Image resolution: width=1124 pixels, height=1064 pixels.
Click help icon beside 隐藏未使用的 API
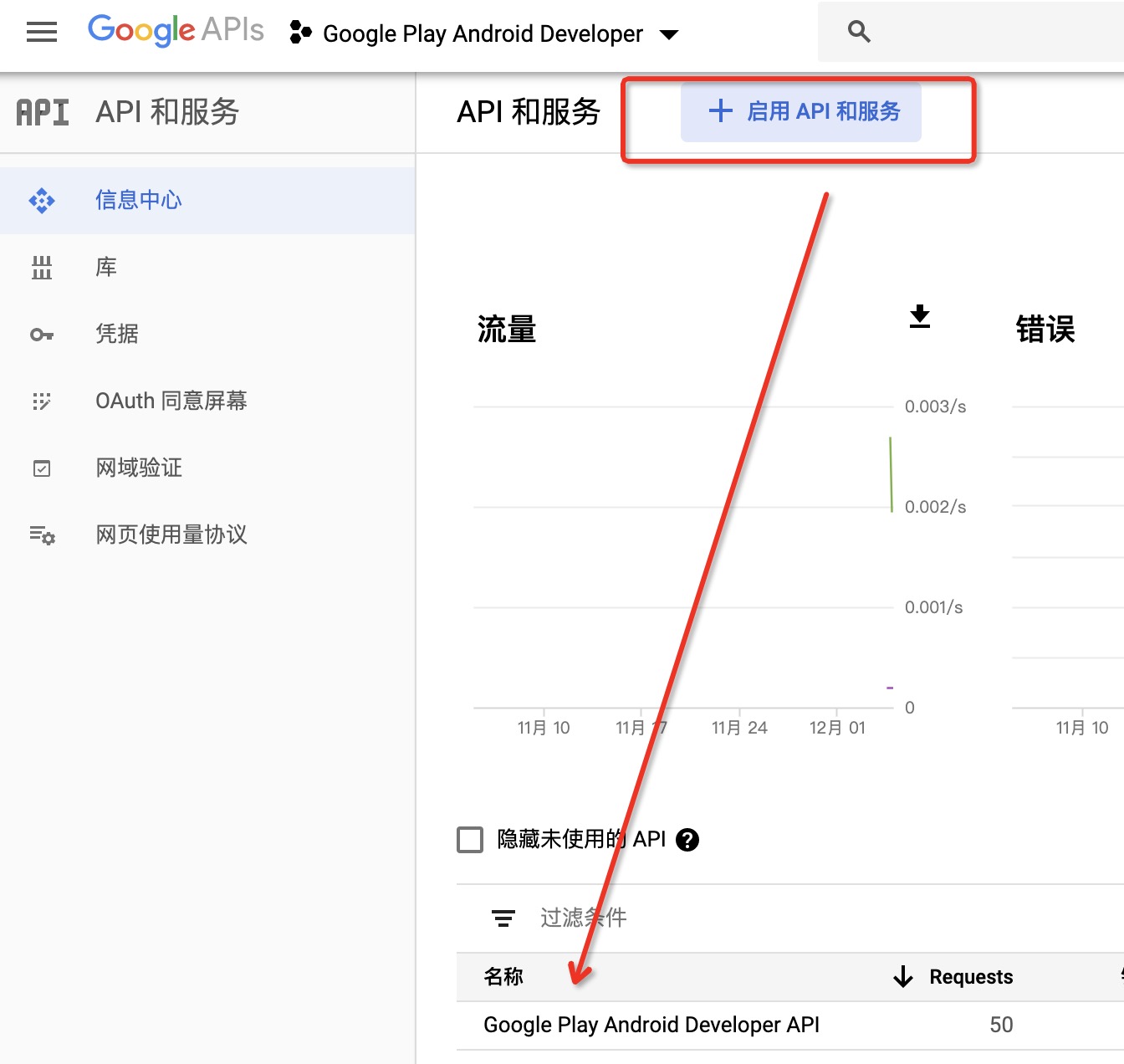point(687,840)
